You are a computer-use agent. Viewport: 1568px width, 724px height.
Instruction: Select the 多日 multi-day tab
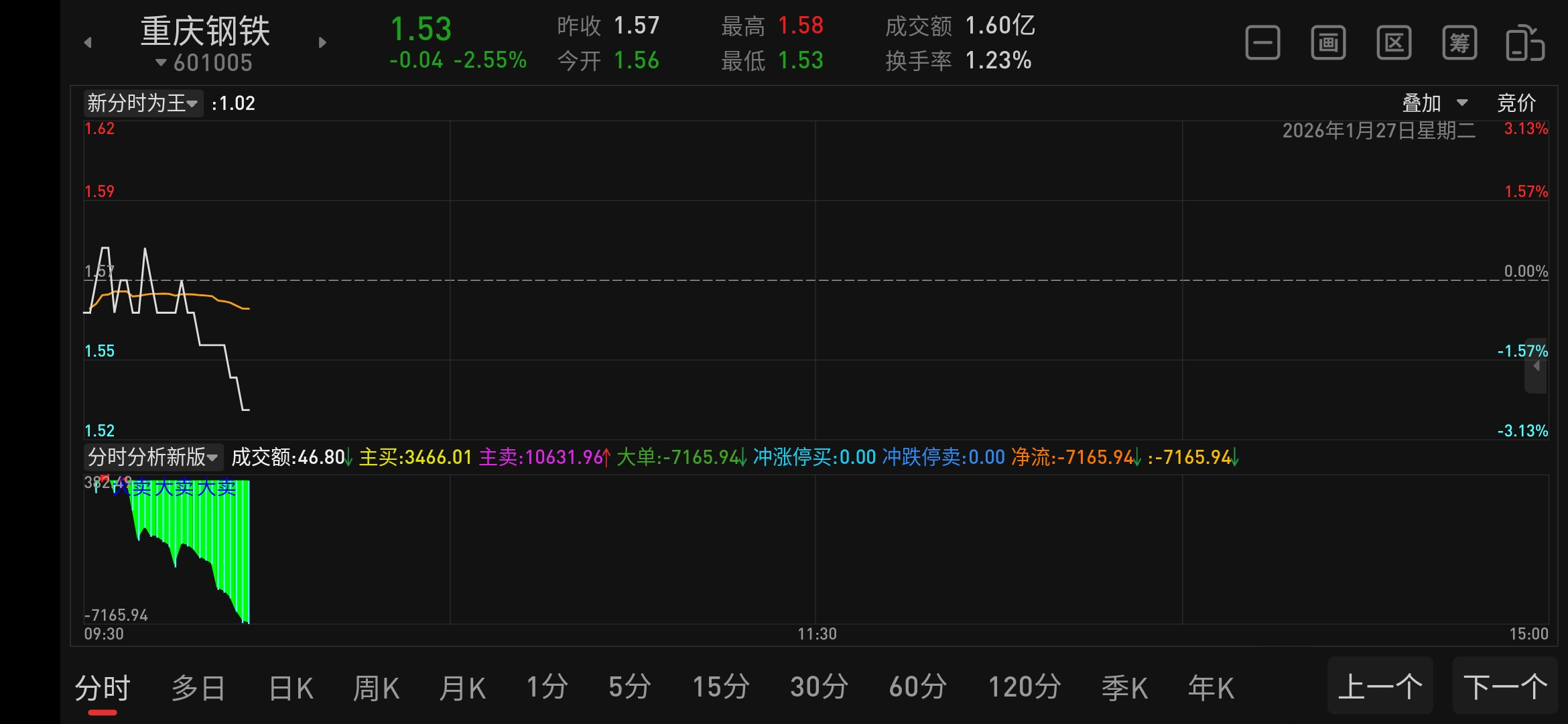pyautogui.click(x=198, y=688)
